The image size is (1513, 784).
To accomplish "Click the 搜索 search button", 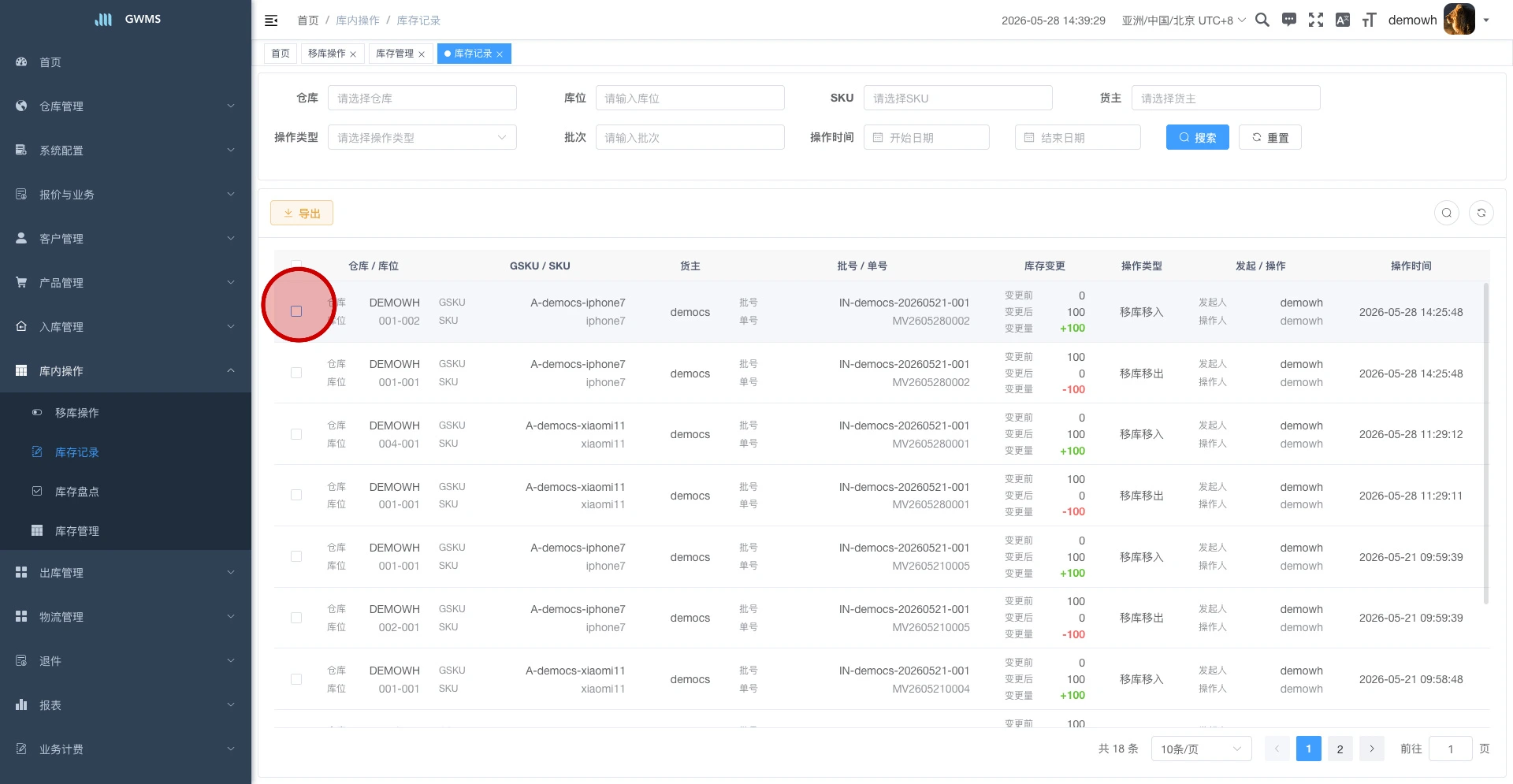I will pos(1198,137).
